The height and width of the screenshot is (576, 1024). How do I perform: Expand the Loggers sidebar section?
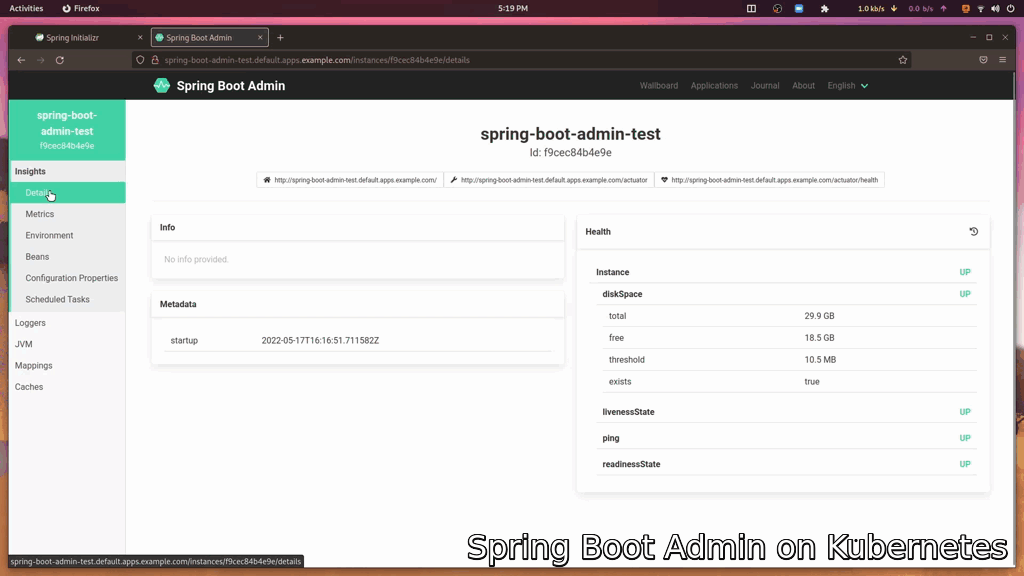coord(30,323)
